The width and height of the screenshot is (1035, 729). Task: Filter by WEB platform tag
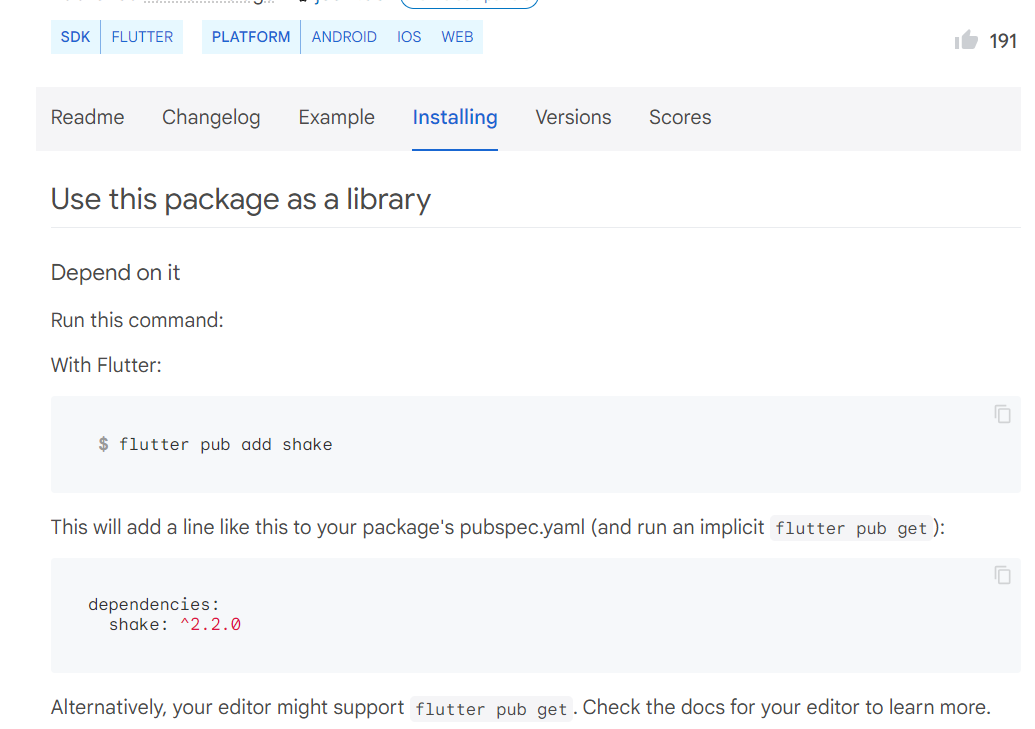point(457,37)
